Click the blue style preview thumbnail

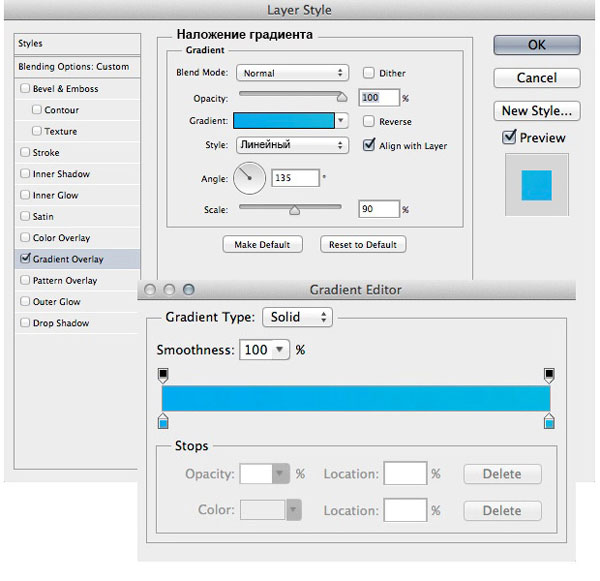tap(536, 185)
